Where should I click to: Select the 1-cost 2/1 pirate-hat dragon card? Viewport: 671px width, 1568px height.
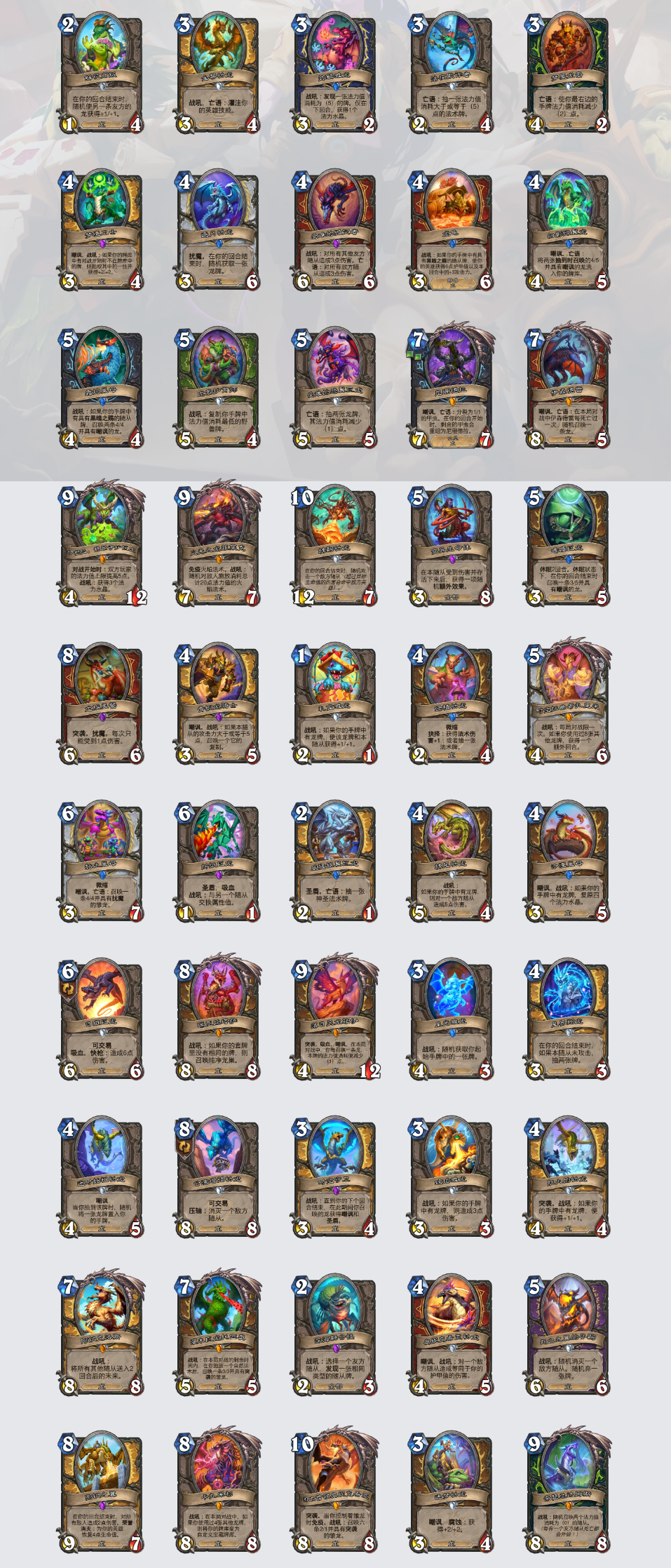point(335,704)
